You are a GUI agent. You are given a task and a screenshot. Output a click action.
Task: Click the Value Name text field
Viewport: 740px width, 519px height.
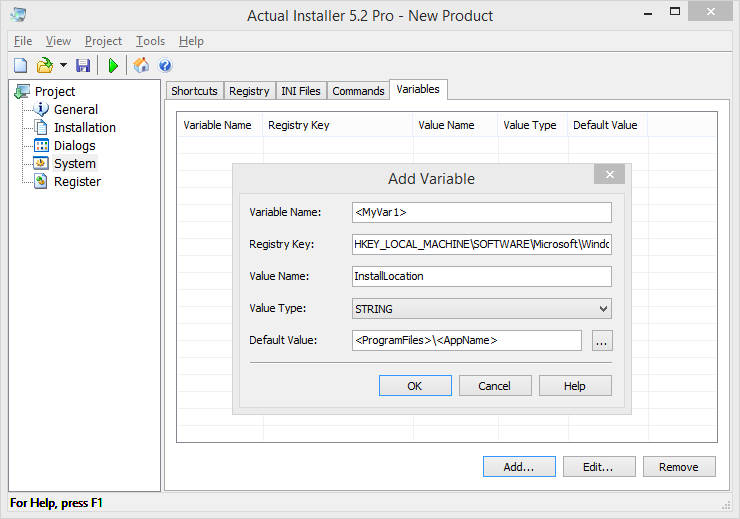click(481, 276)
